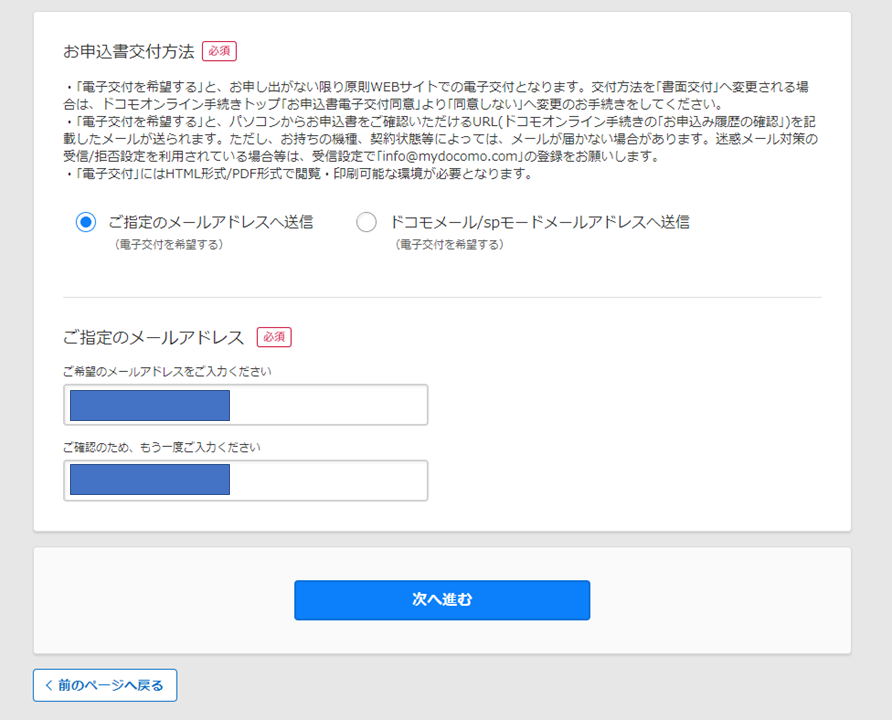892x720 pixels.
Task: Click the ご確認のため、もう一度ご入力ください label
Action: click(x=162, y=447)
